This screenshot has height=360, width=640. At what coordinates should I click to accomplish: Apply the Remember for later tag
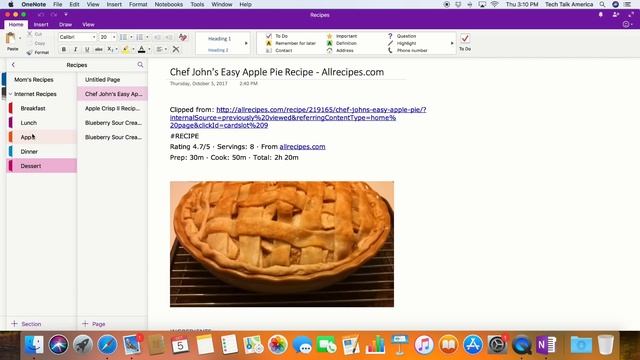[x=291, y=43]
